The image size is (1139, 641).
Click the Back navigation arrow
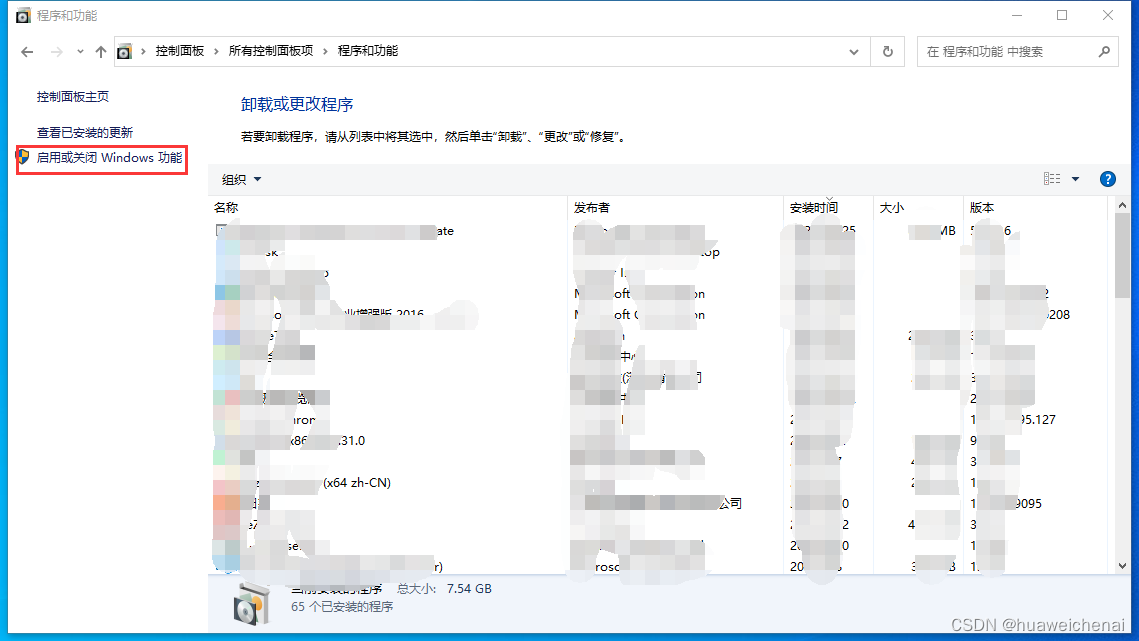click(x=27, y=51)
